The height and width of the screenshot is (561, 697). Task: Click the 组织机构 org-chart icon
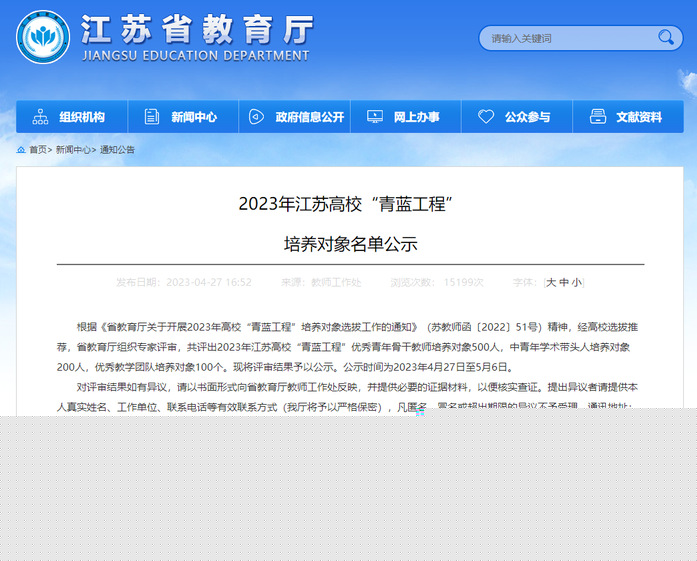coord(40,117)
